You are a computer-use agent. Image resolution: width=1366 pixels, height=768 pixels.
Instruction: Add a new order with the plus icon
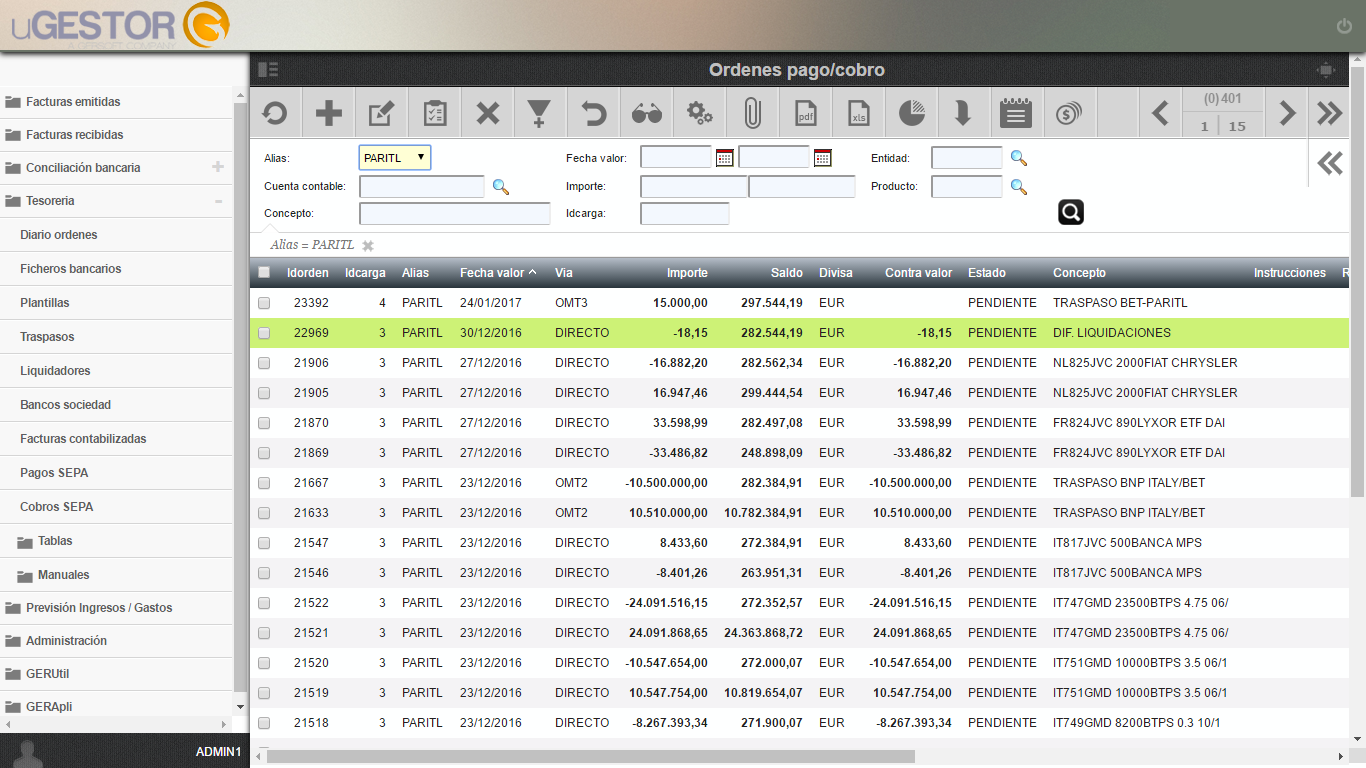tap(328, 113)
